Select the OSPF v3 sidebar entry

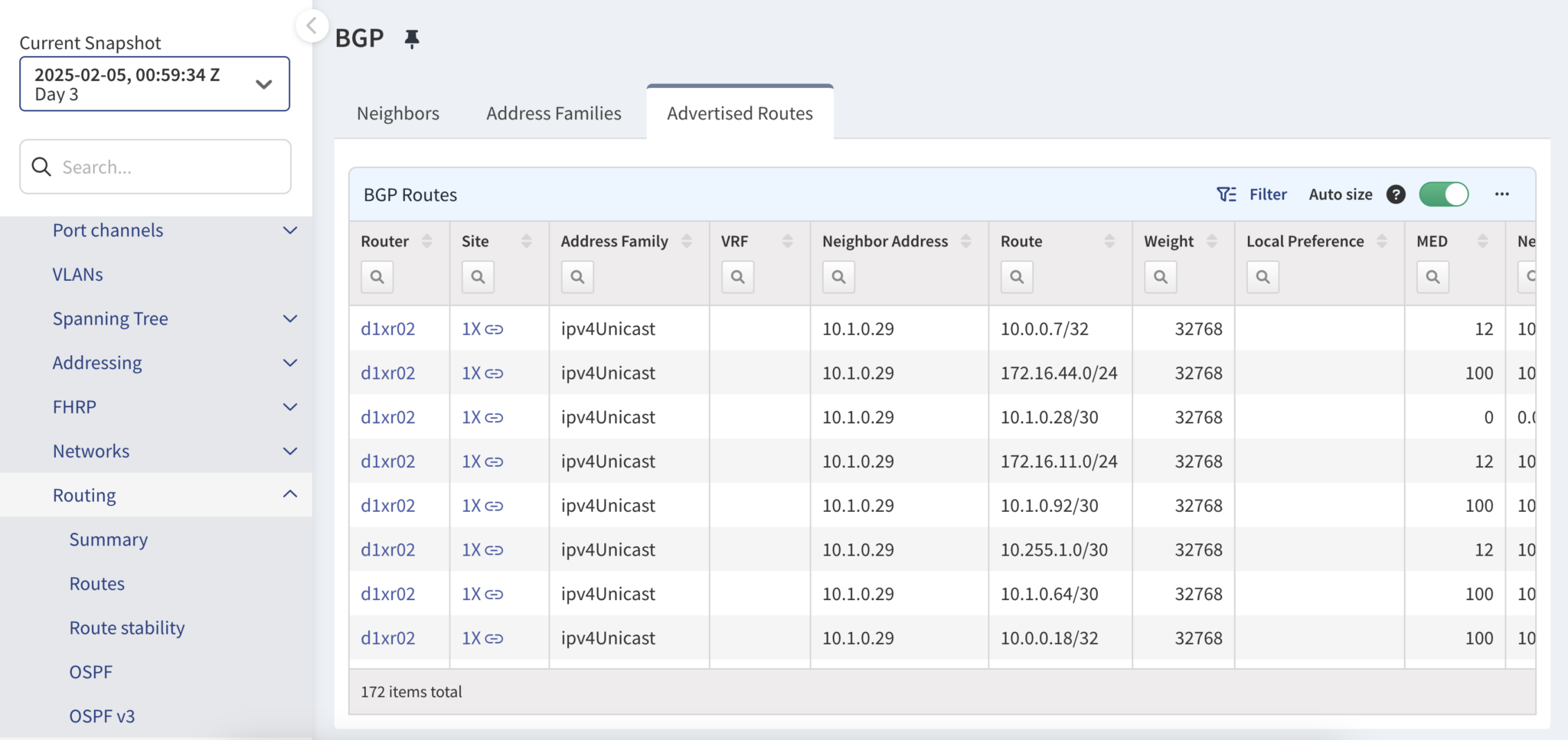coord(102,716)
